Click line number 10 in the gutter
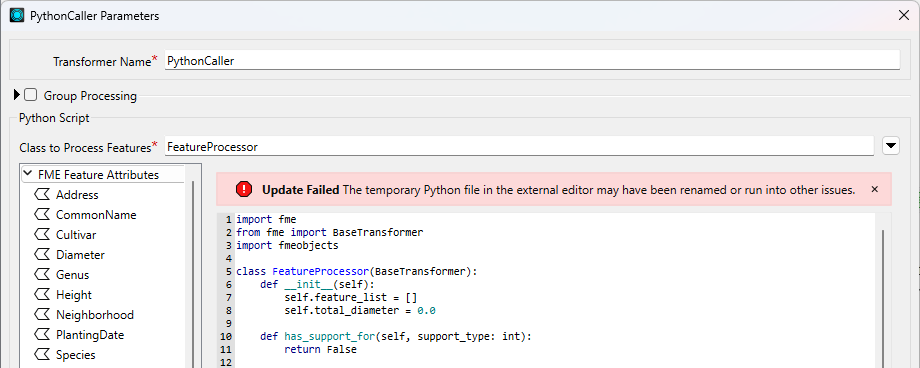The width and height of the screenshot is (920, 368). pos(225,336)
